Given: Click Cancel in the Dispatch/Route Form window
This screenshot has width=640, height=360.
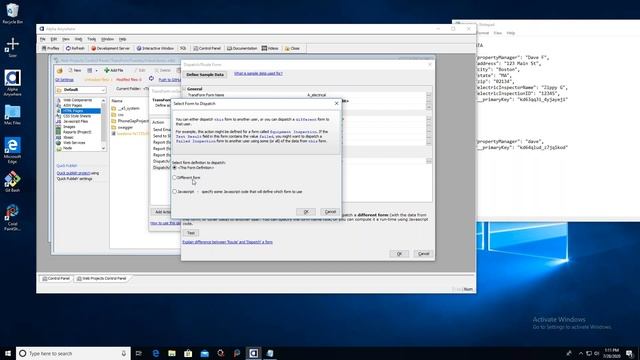Looking at the screenshot, I should 423,253.
